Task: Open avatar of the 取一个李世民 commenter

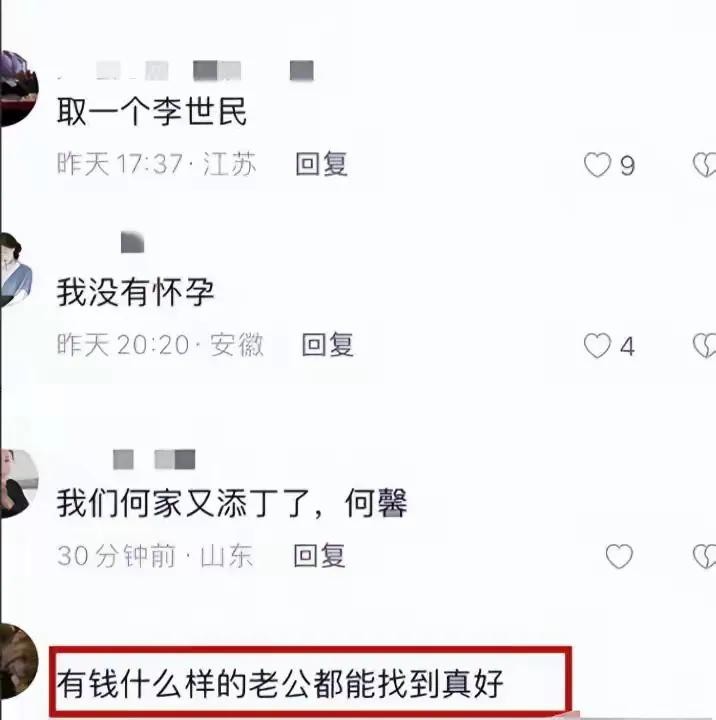Action: (19, 89)
